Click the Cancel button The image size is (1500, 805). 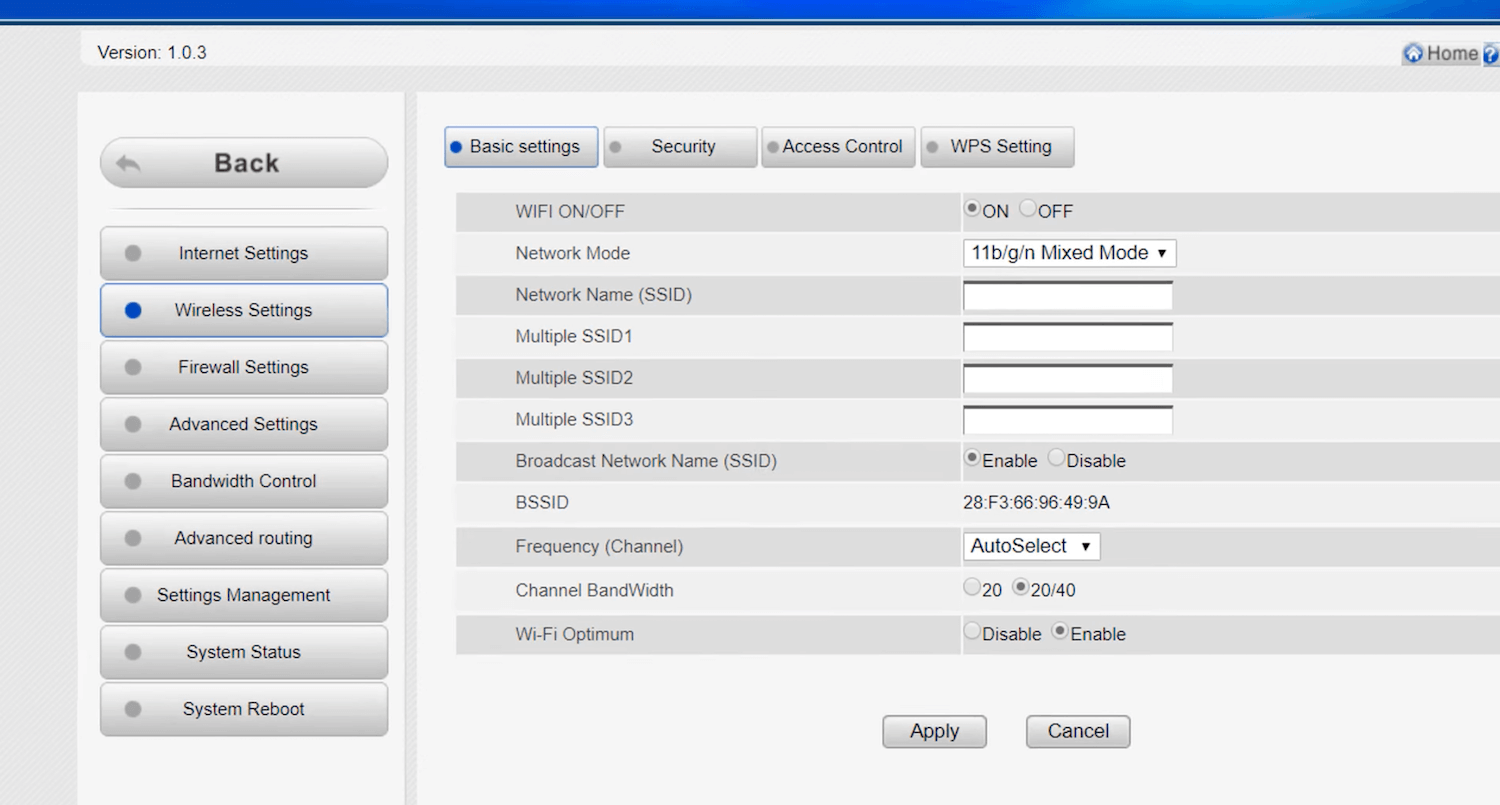pos(1077,731)
